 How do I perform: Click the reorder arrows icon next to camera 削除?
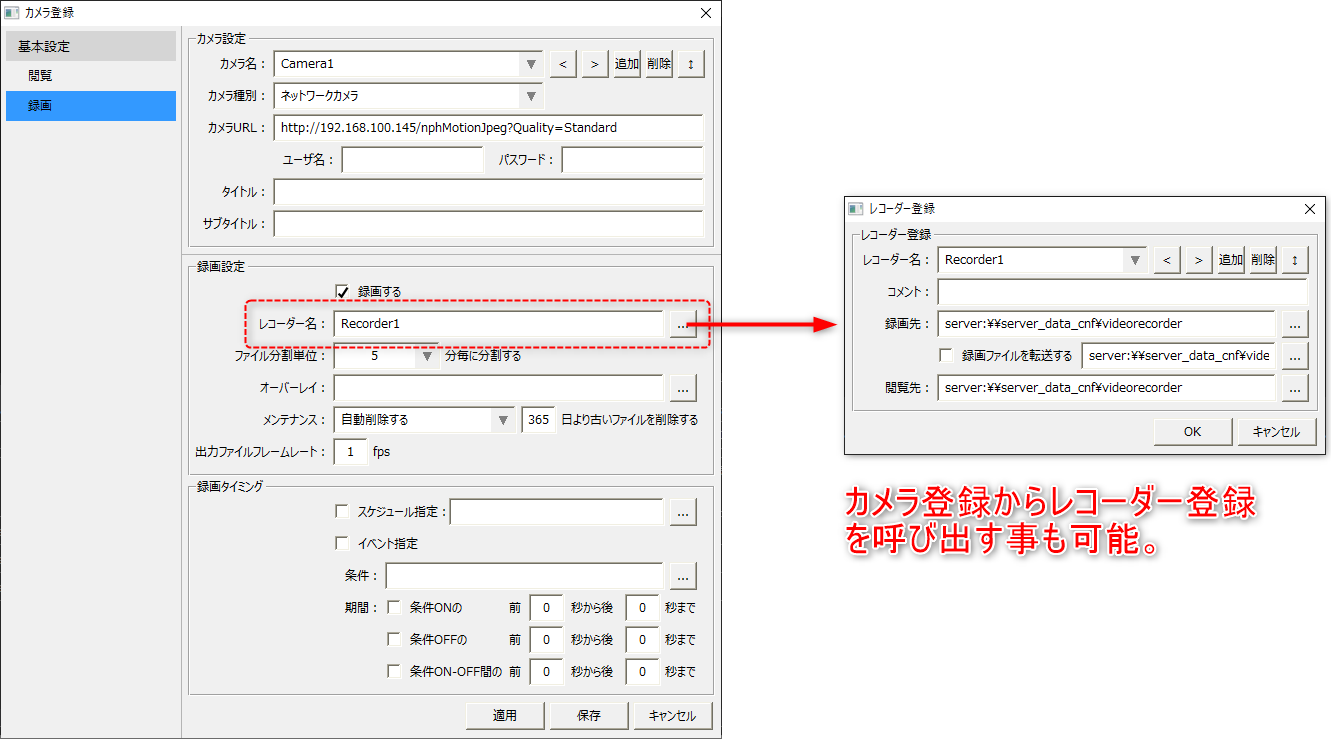pyautogui.click(x=690, y=62)
